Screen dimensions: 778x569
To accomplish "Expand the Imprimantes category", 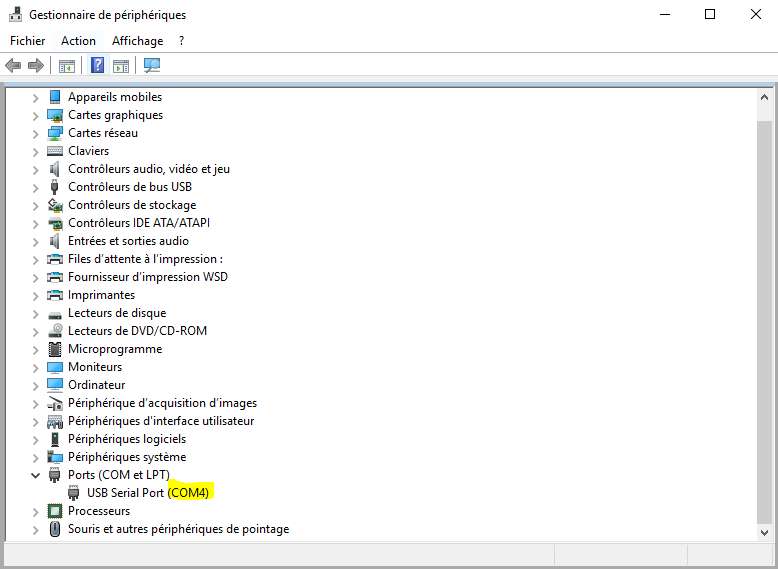I will tap(35, 296).
